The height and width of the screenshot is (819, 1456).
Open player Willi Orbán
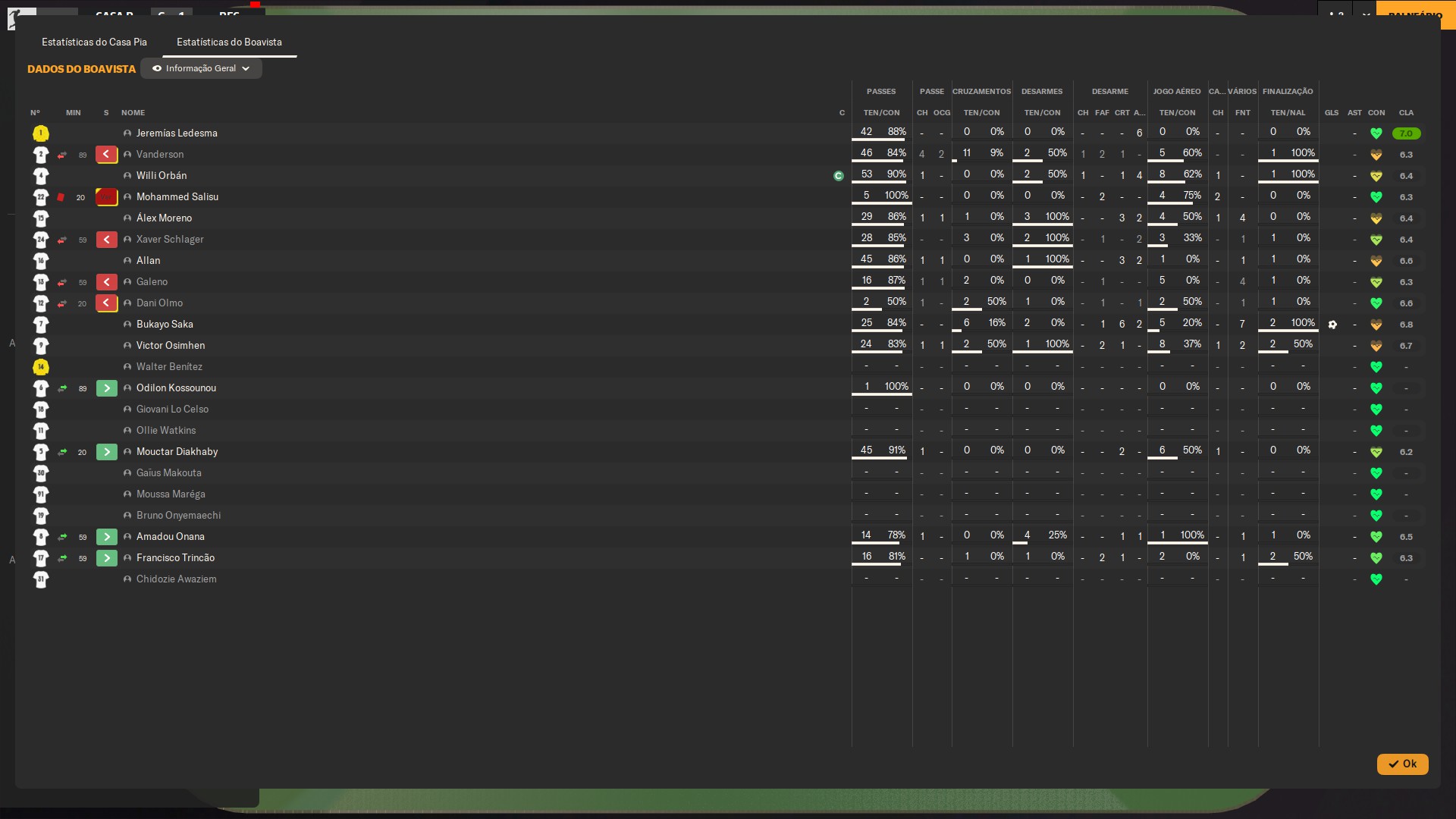162,176
